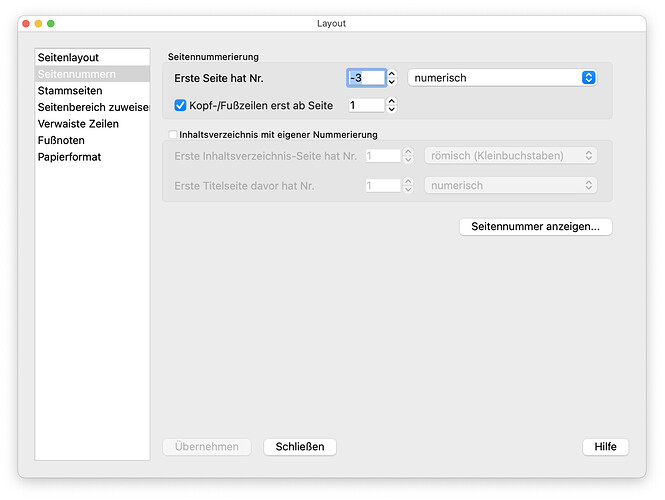
Task: Enable Inhaltsverzeichnis mit eigener Nummerierung
Action: point(173,135)
